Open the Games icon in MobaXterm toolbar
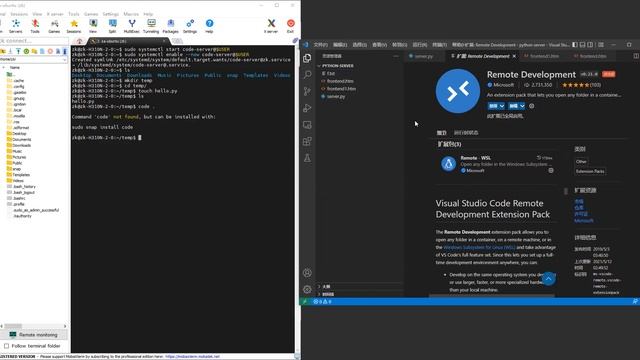This screenshot has height=360, width=640. point(54,26)
